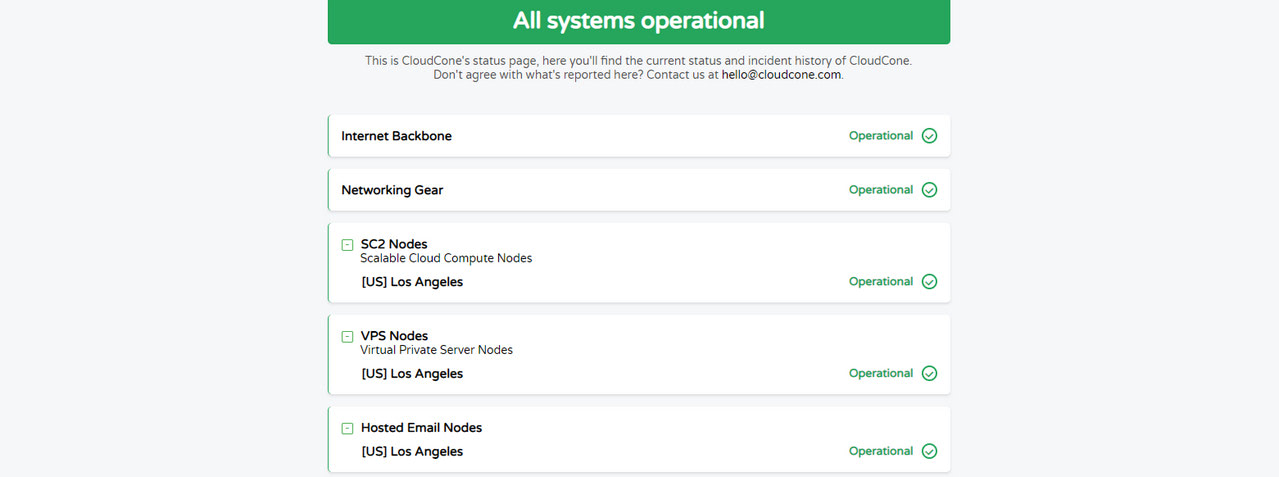1279x477 pixels.
Task: Collapse the Hosted Email Nodes group
Action: [347, 428]
